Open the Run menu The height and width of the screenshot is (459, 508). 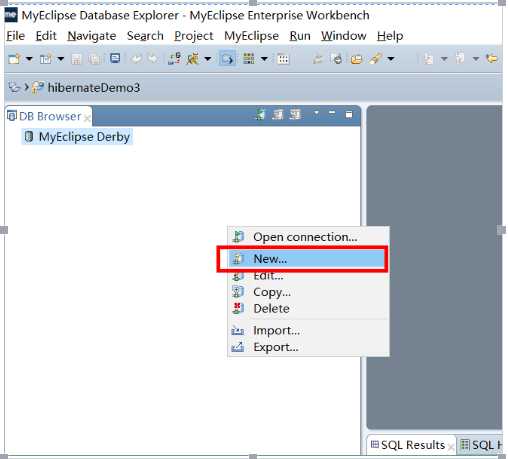[x=300, y=36]
